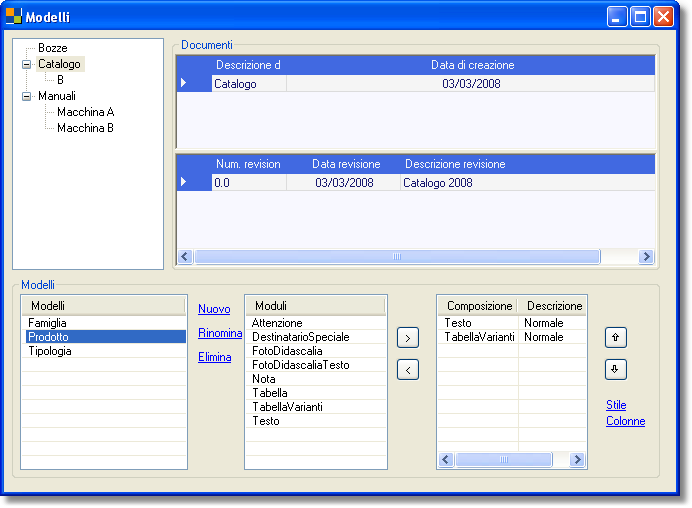Select the Catalogo 2008 revision description cell
This screenshot has height=508, width=692.
click(528, 182)
